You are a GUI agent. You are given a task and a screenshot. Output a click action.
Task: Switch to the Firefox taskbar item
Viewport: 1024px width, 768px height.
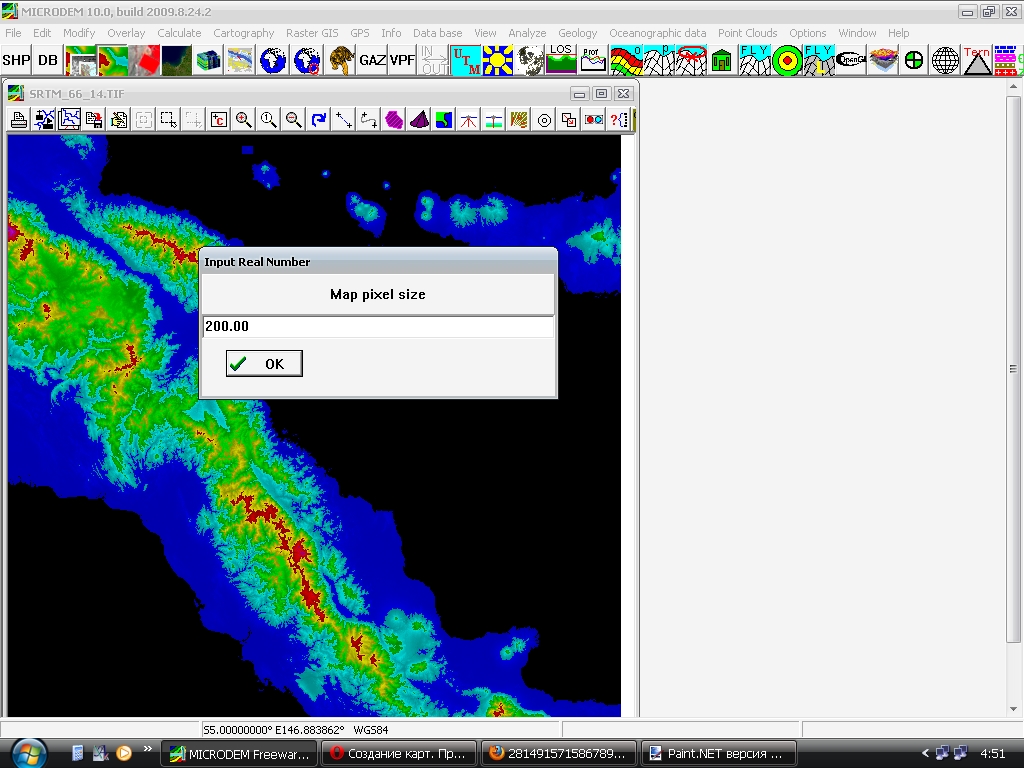[559, 754]
